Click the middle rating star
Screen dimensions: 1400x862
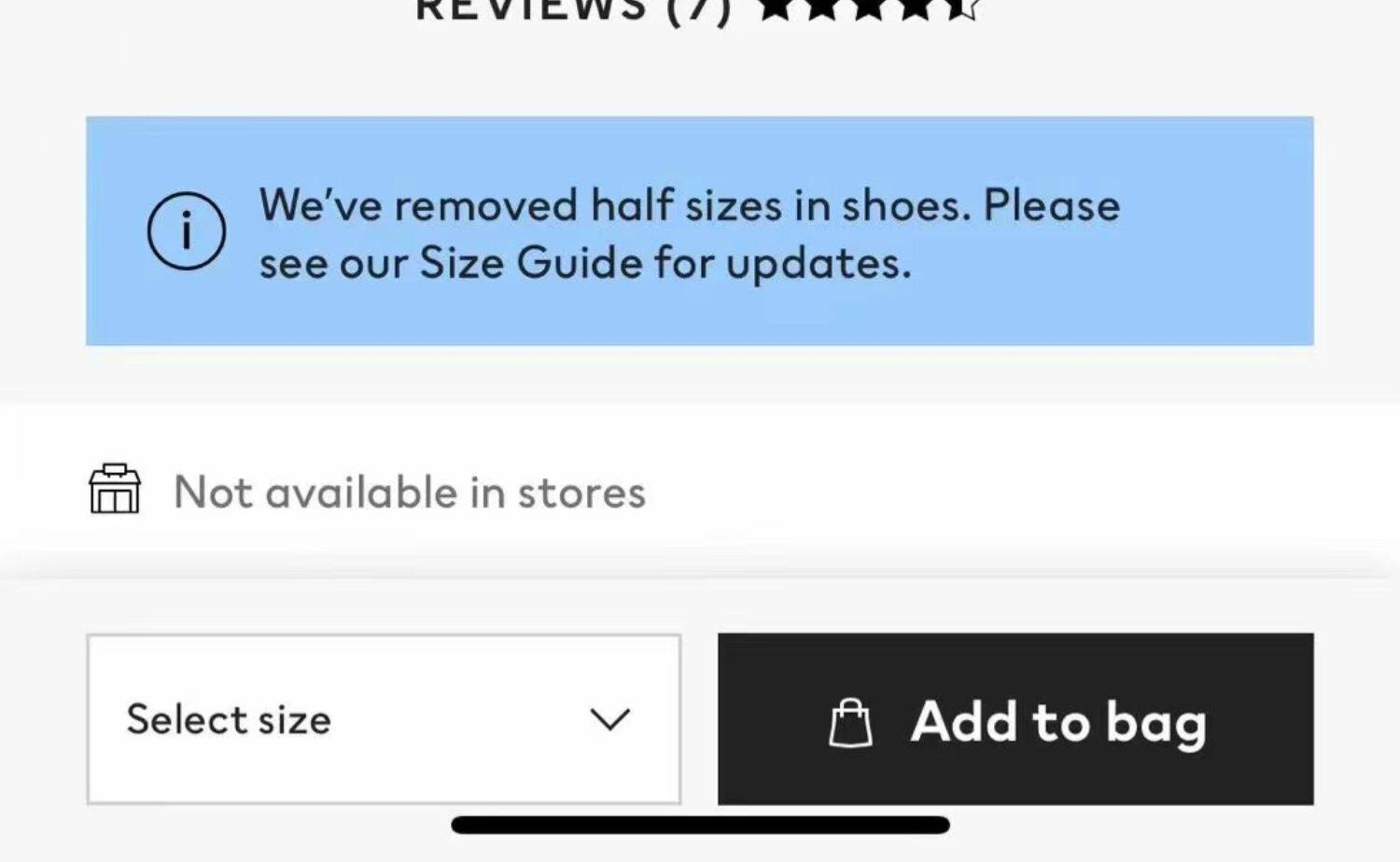click(x=869, y=8)
